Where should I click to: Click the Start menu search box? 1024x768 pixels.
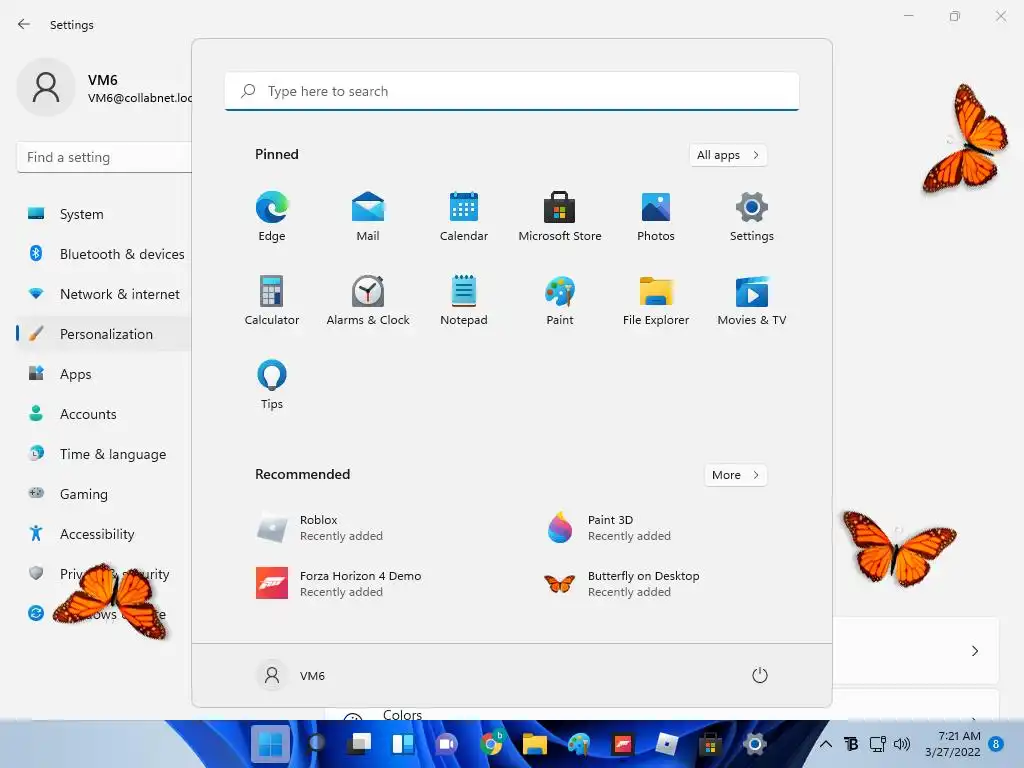coord(512,91)
